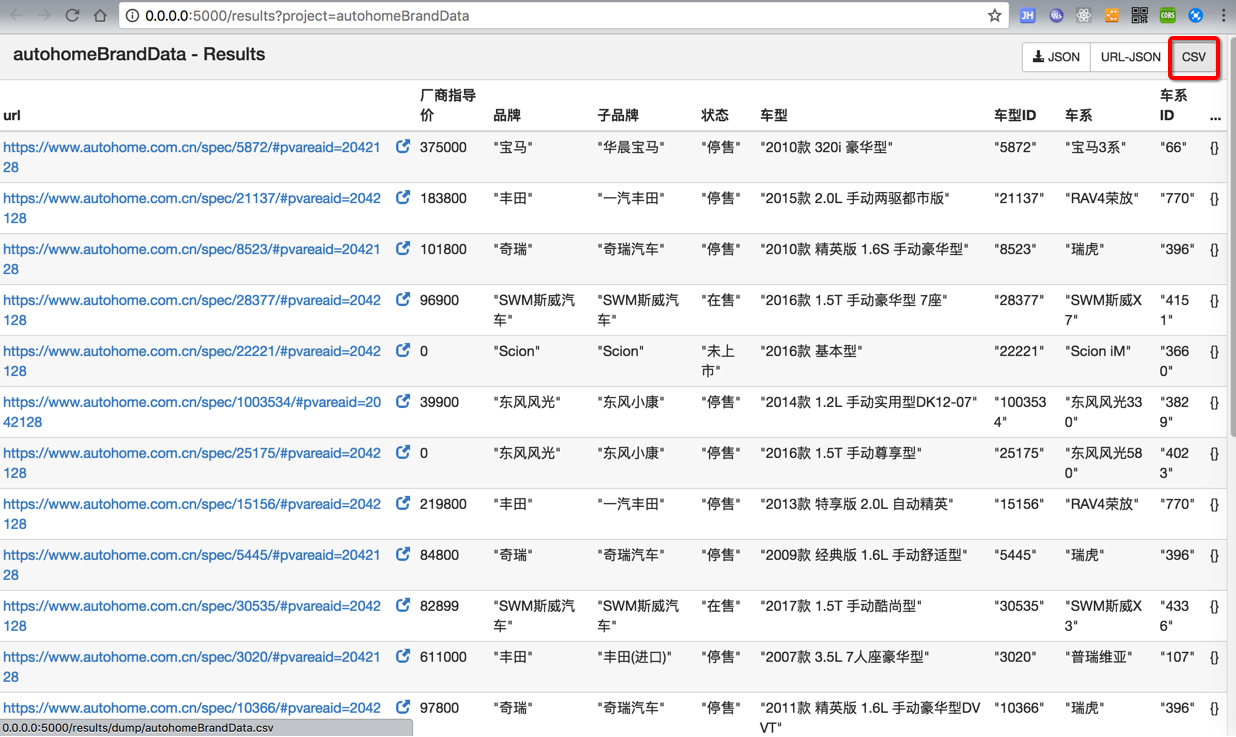Viewport: 1236px width, 737px height.
Task: Open external link icon for spec/25175 row
Action: tap(403, 452)
